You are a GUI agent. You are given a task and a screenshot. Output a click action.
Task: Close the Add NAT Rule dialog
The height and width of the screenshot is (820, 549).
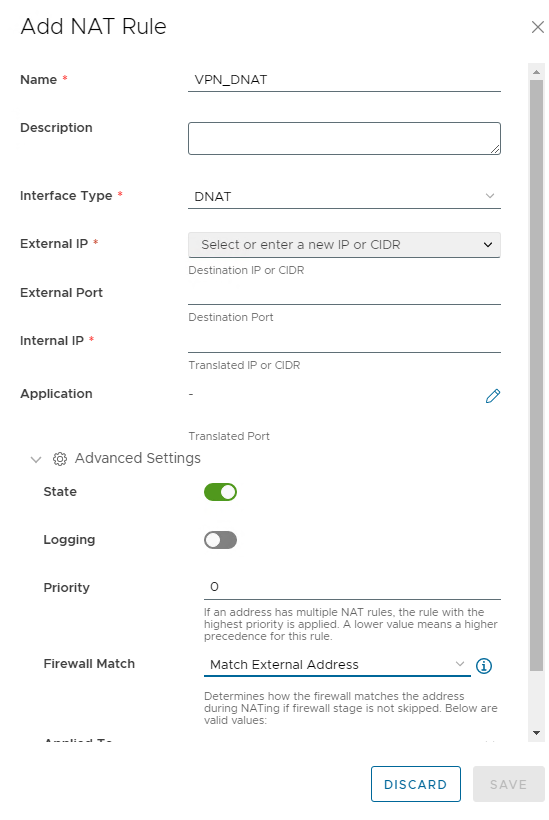coord(537,27)
